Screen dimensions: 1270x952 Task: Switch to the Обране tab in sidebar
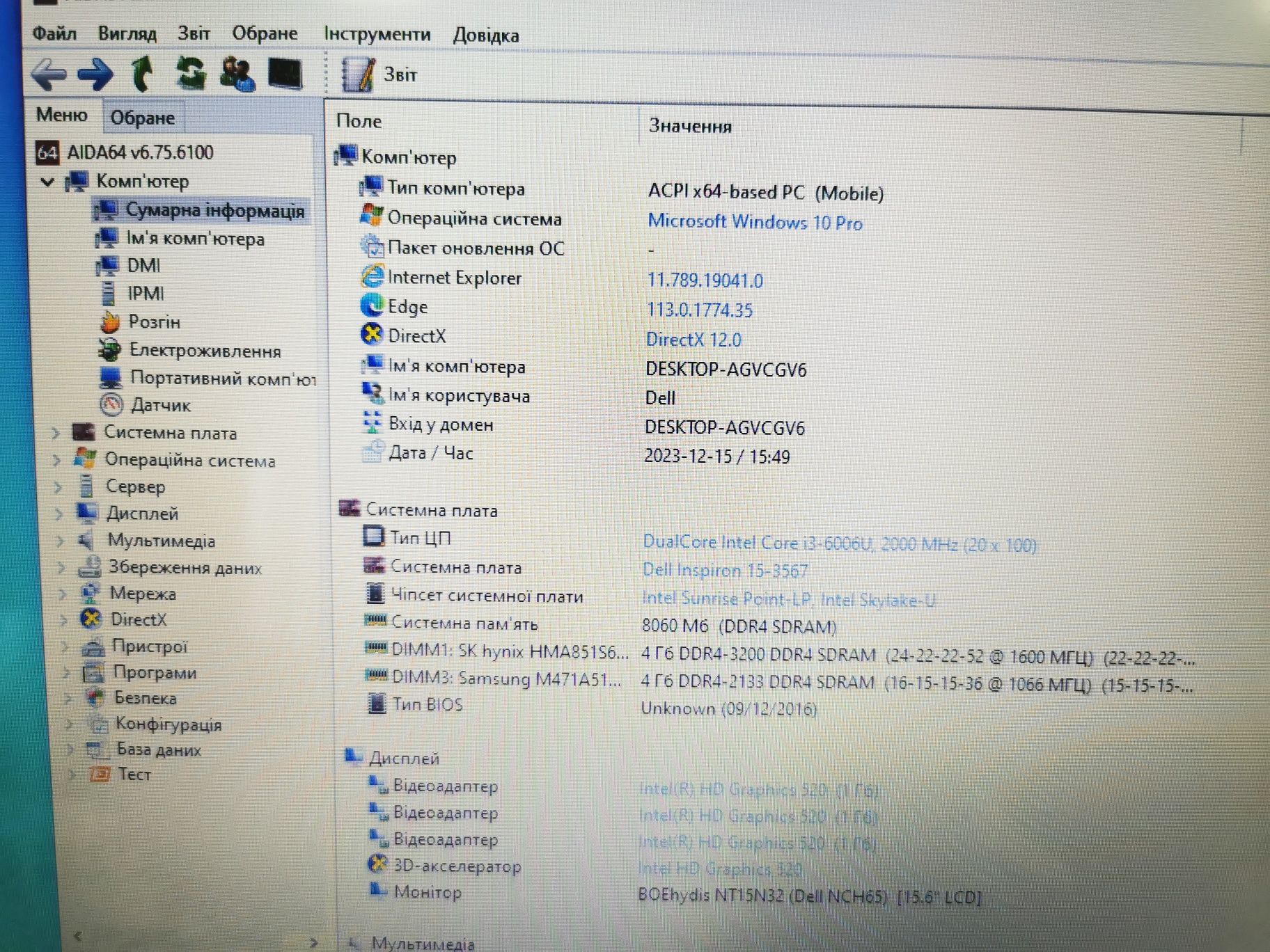143,118
